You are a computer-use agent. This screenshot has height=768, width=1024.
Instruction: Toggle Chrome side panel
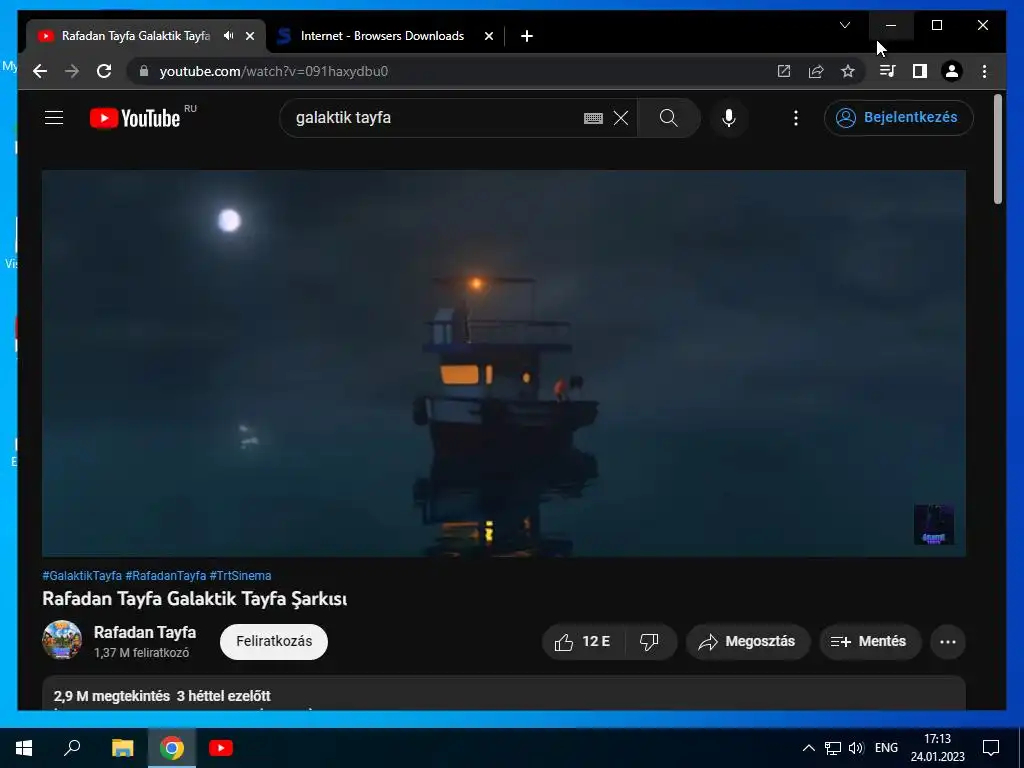pyautogui.click(x=920, y=71)
